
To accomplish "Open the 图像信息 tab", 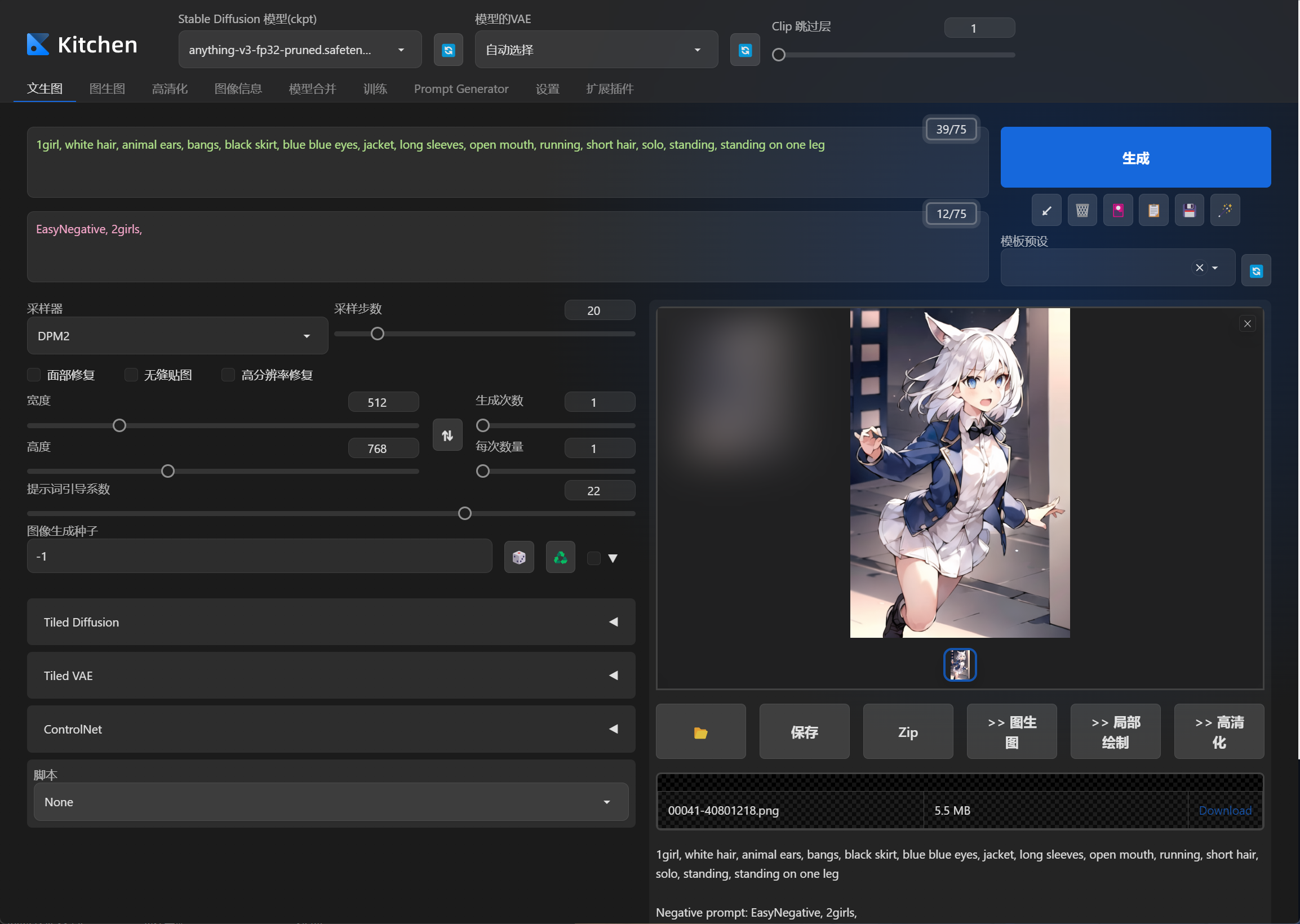I will pyautogui.click(x=238, y=89).
